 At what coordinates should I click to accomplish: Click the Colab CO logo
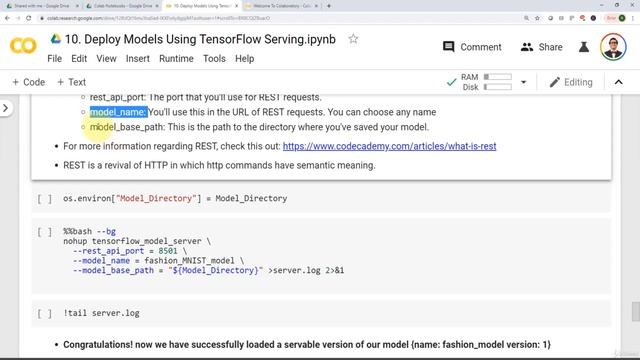click(x=23, y=46)
